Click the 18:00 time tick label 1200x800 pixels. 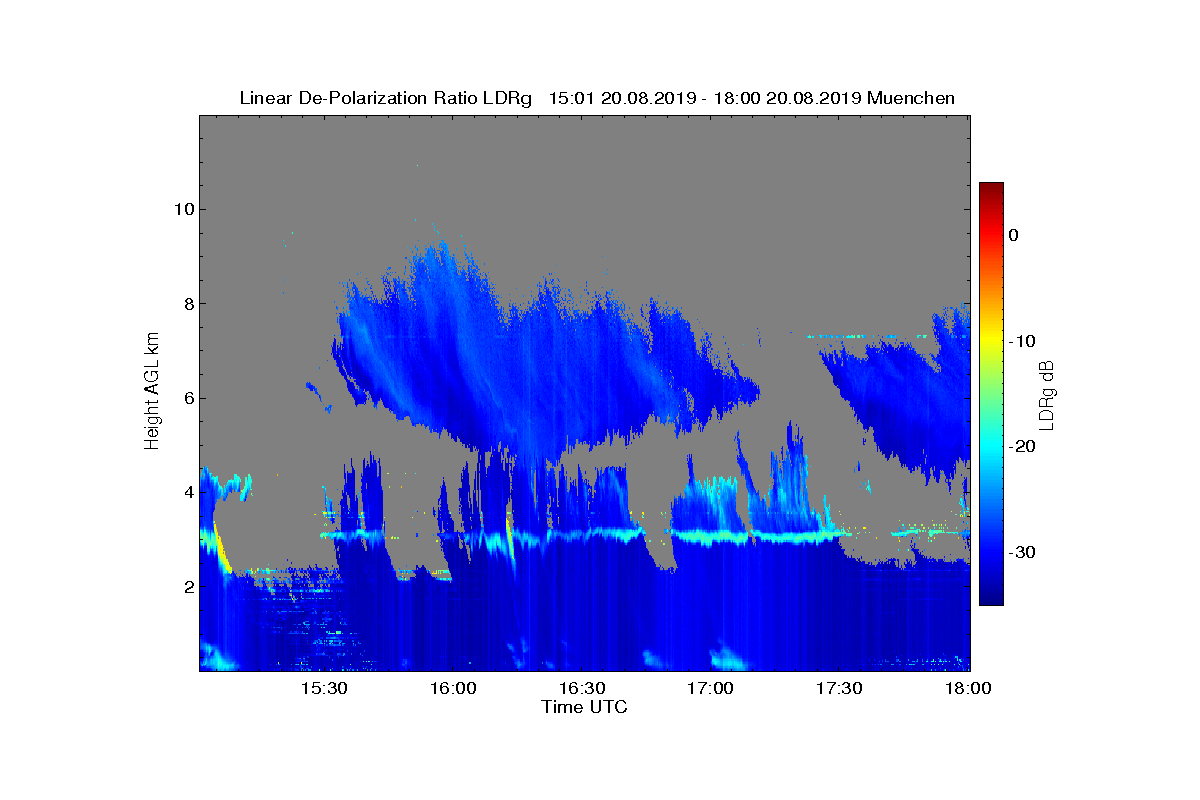[x=969, y=689]
